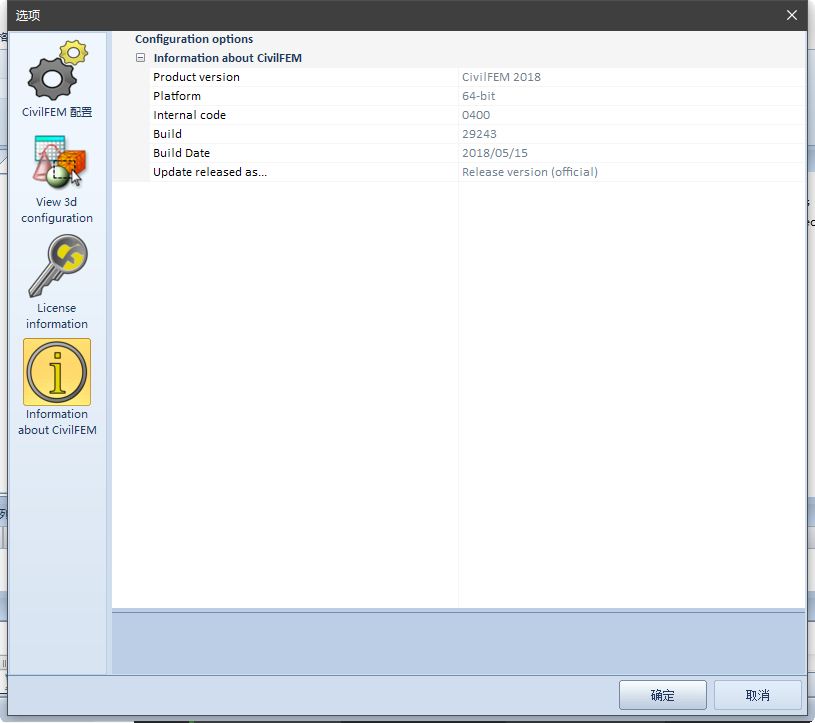
Task: Click the Information about CivilFEM group header
Action: point(227,58)
